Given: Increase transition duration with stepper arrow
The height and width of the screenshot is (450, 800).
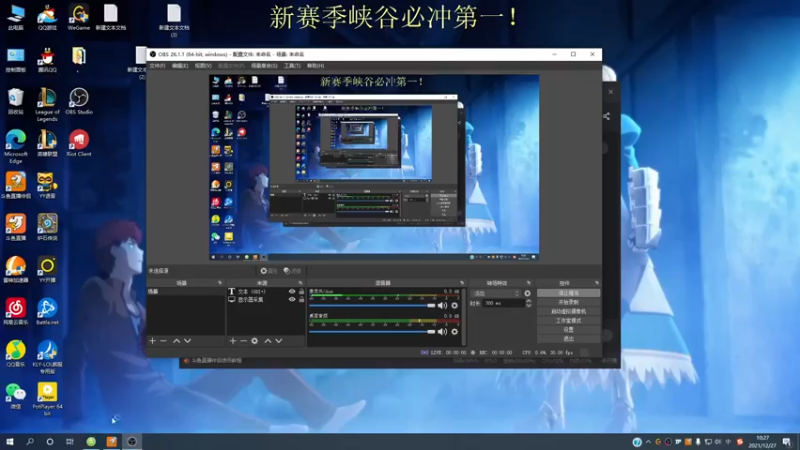Looking at the screenshot, I should click(529, 301).
